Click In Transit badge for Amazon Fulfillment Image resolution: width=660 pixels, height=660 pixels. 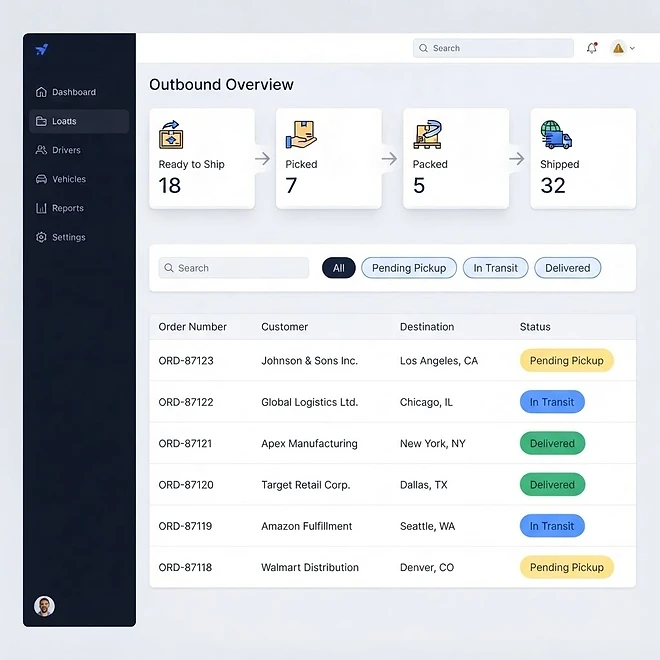coord(552,526)
